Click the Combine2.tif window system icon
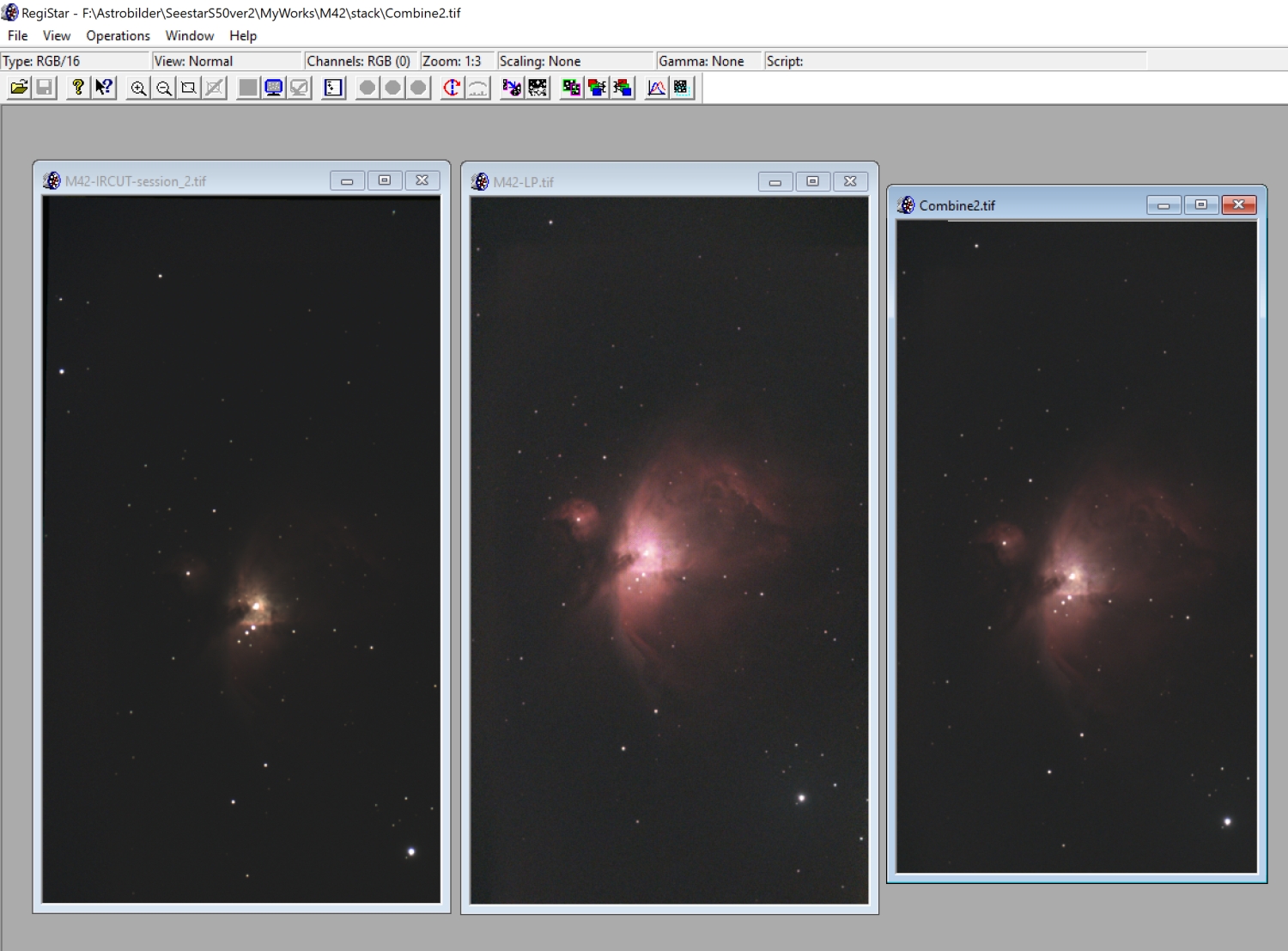Screen dimensions: 1288x951 [x=907, y=205]
